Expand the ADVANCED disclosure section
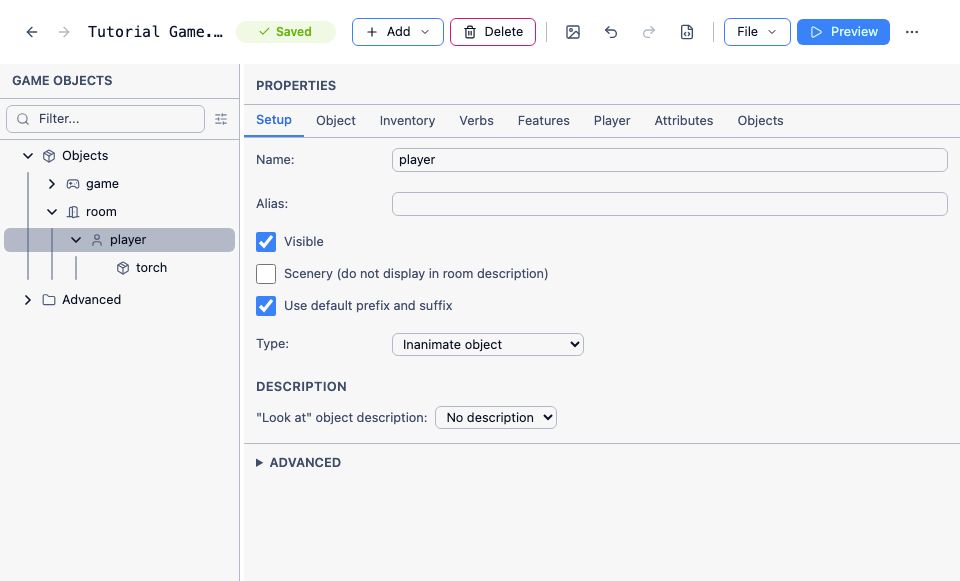Image resolution: width=960 pixels, height=581 pixels. pyautogui.click(x=298, y=463)
